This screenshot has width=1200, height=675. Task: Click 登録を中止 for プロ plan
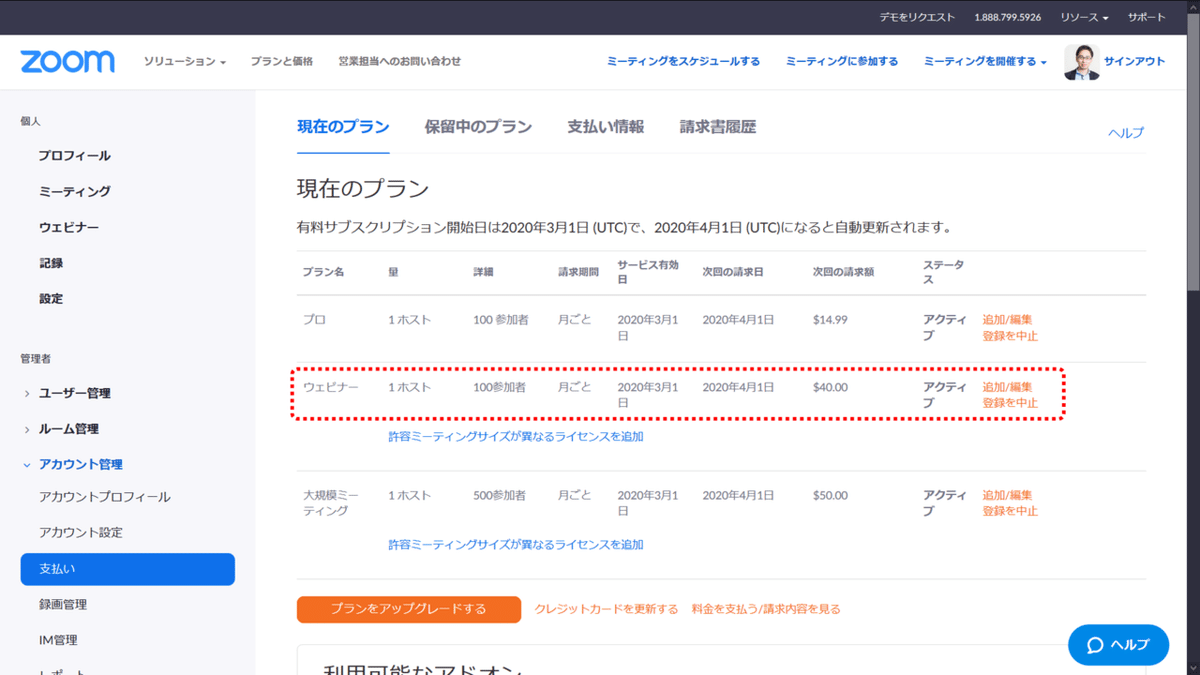tap(1010, 336)
